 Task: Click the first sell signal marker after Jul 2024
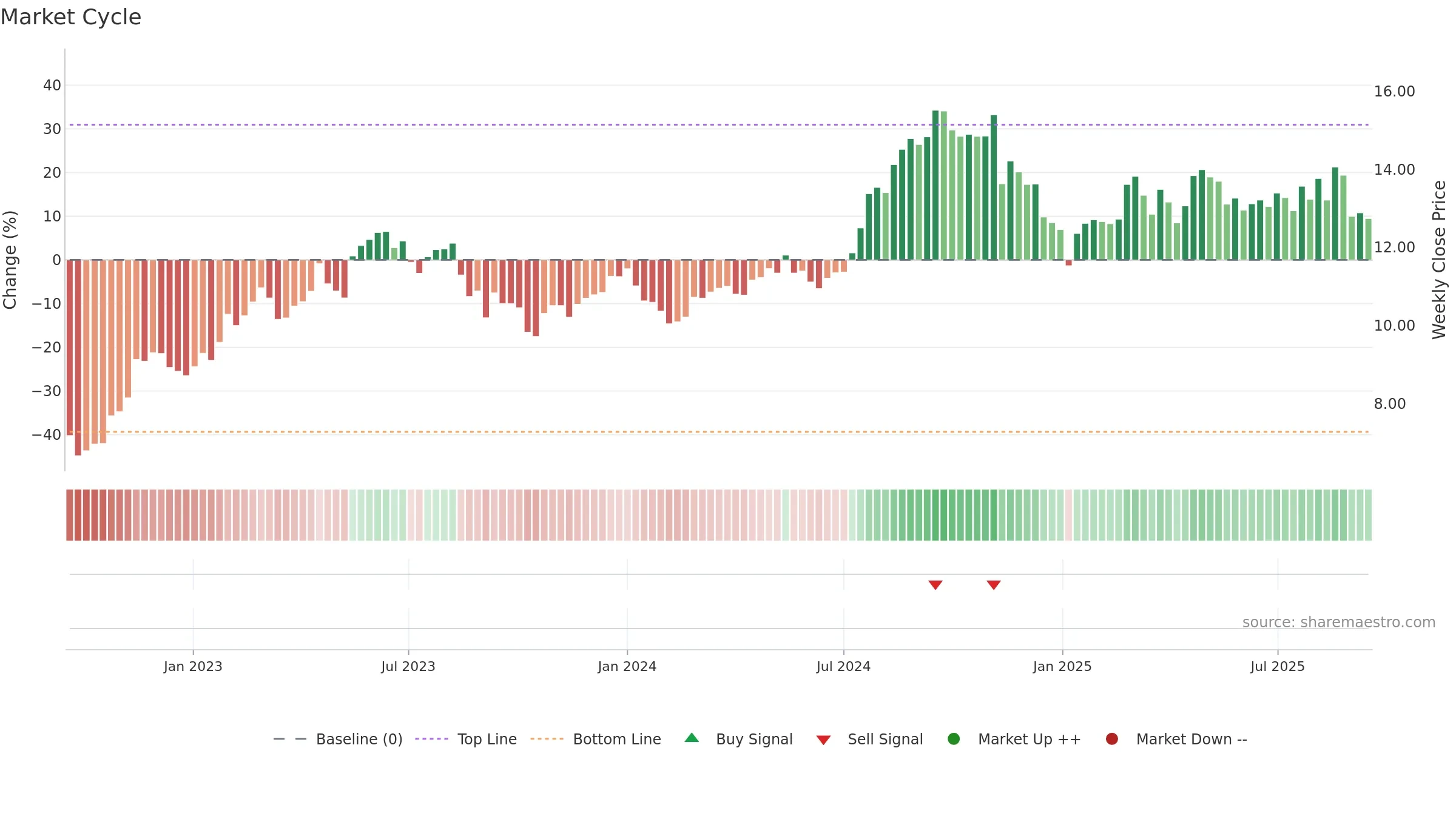pyautogui.click(x=935, y=585)
